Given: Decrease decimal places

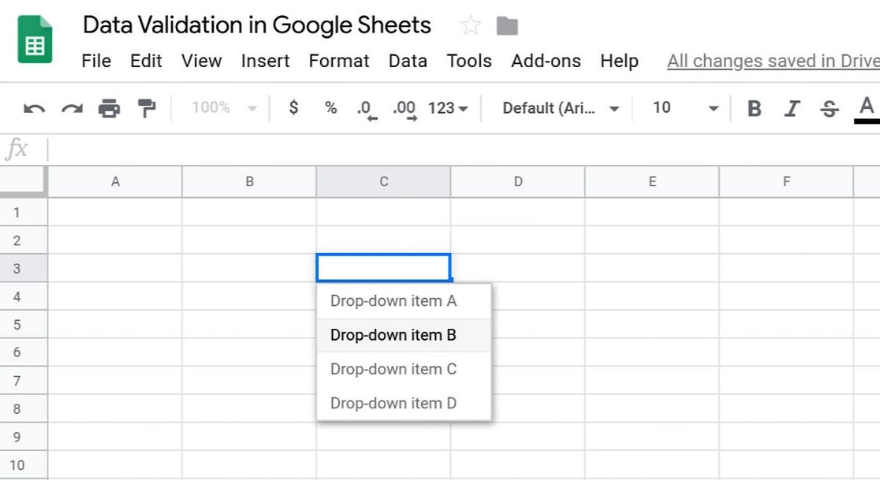Looking at the screenshot, I should click(367, 109).
